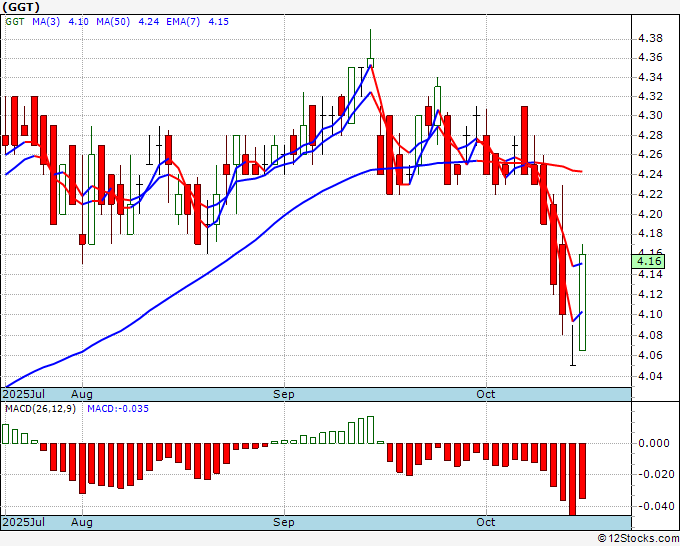Click the 4.12 price axis label
This screenshot has width=680, height=546.
(x=651, y=294)
